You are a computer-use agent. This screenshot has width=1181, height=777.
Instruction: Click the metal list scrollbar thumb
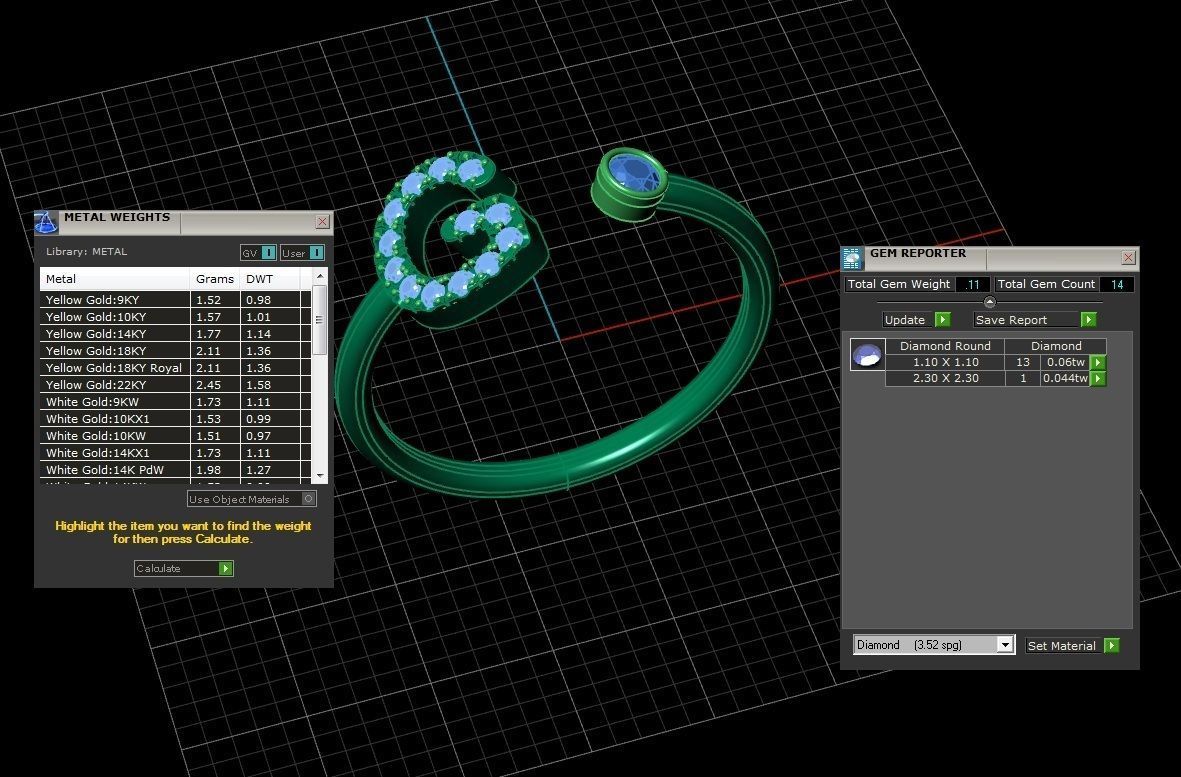(x=320, y=319)
